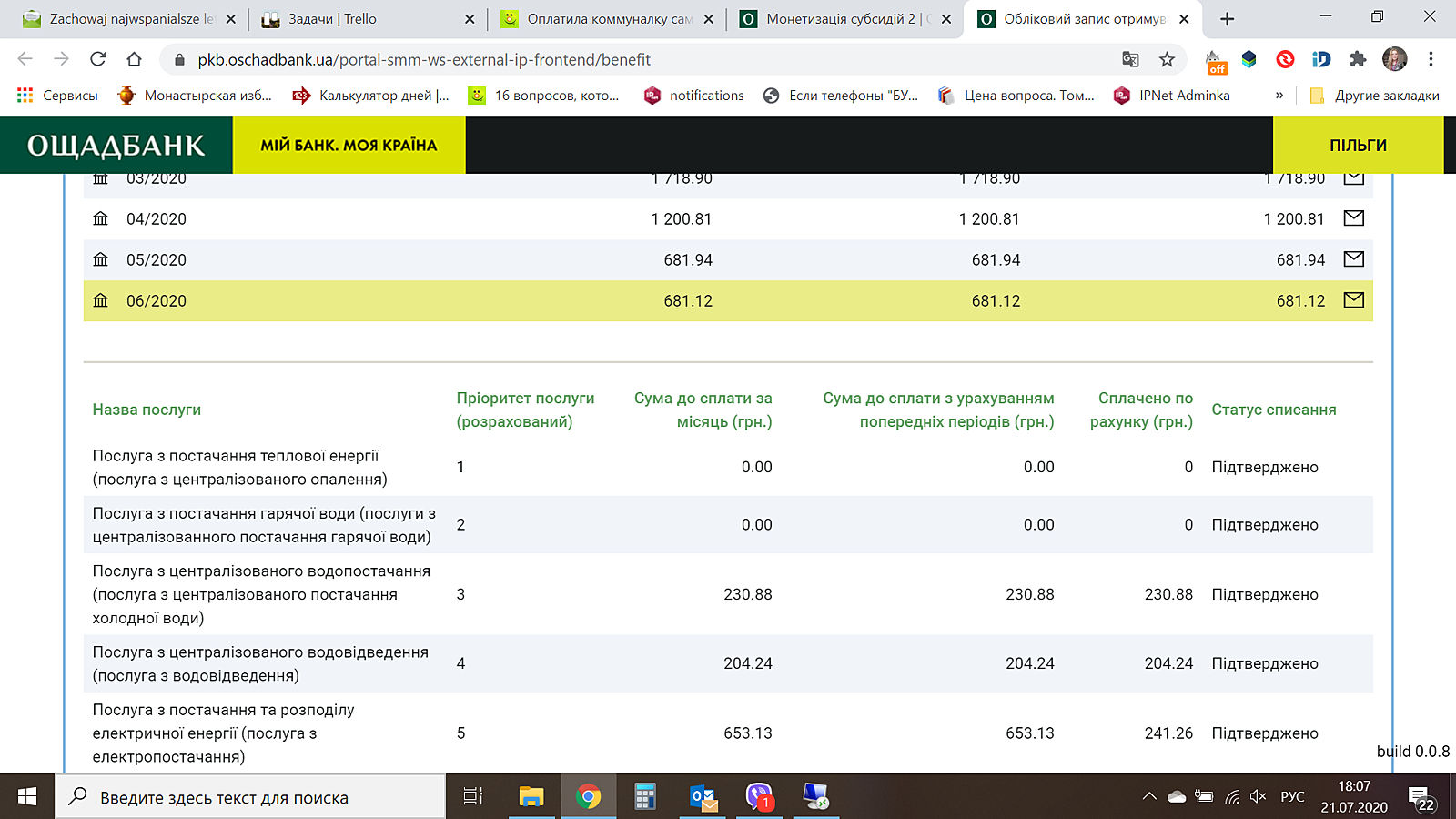
Task: Open the Google Translate page icon
Action: (x=1130, y=59)
